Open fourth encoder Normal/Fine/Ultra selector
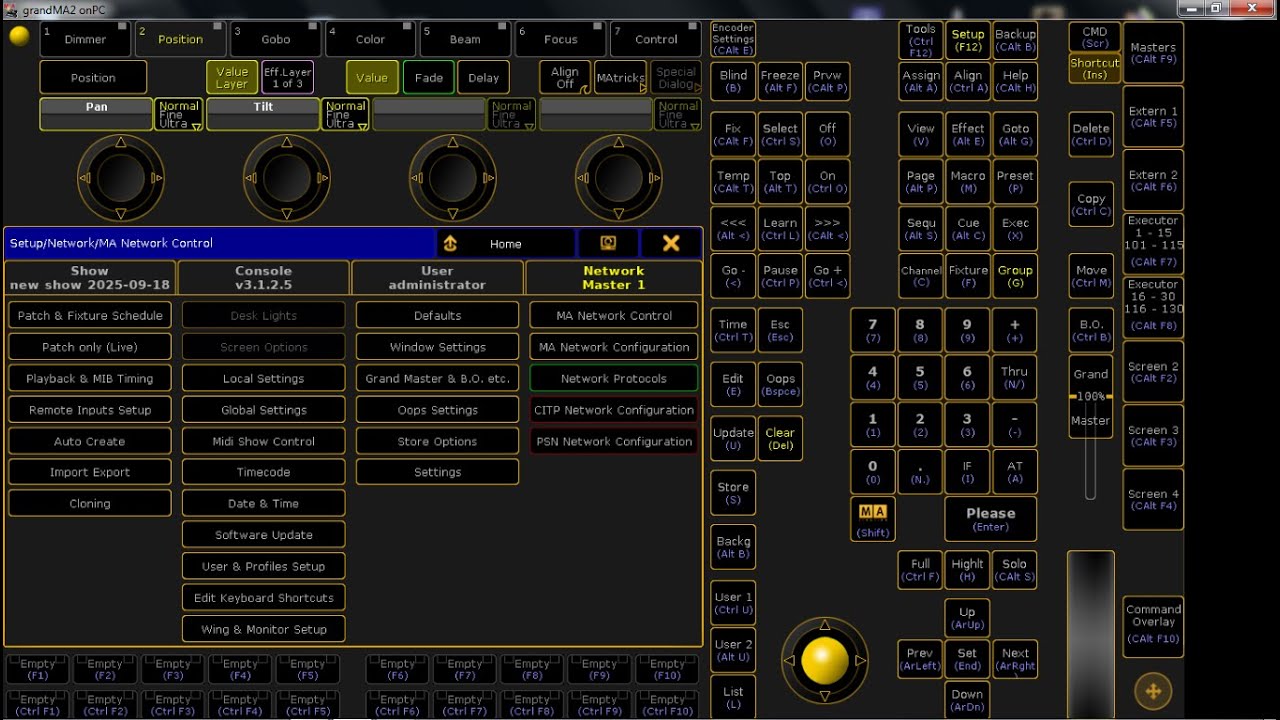 [x=678, y=115]
